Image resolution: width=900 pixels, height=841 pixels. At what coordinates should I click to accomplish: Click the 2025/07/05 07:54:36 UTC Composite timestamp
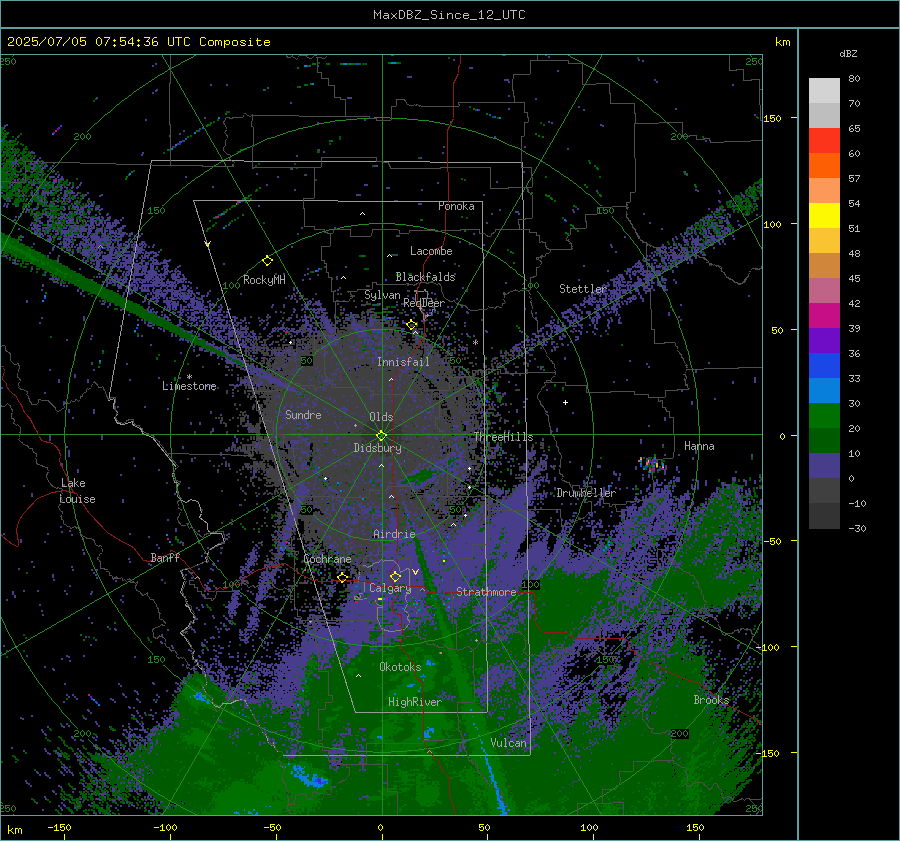click(x=138, y=42)
